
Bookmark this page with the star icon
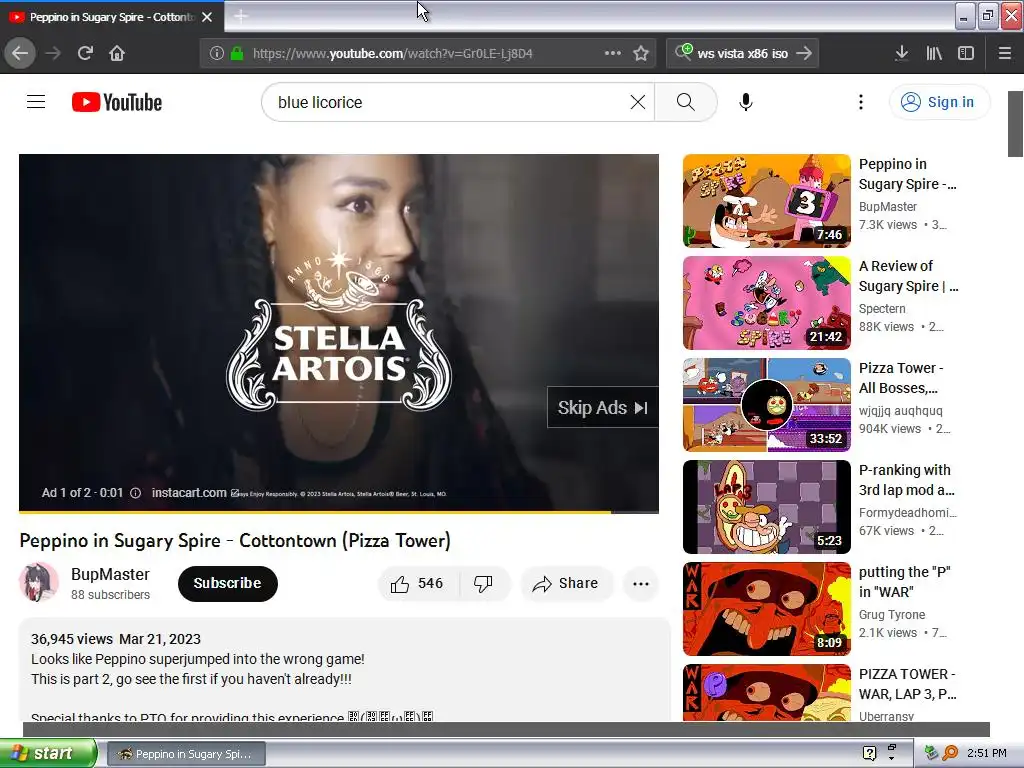641,54
